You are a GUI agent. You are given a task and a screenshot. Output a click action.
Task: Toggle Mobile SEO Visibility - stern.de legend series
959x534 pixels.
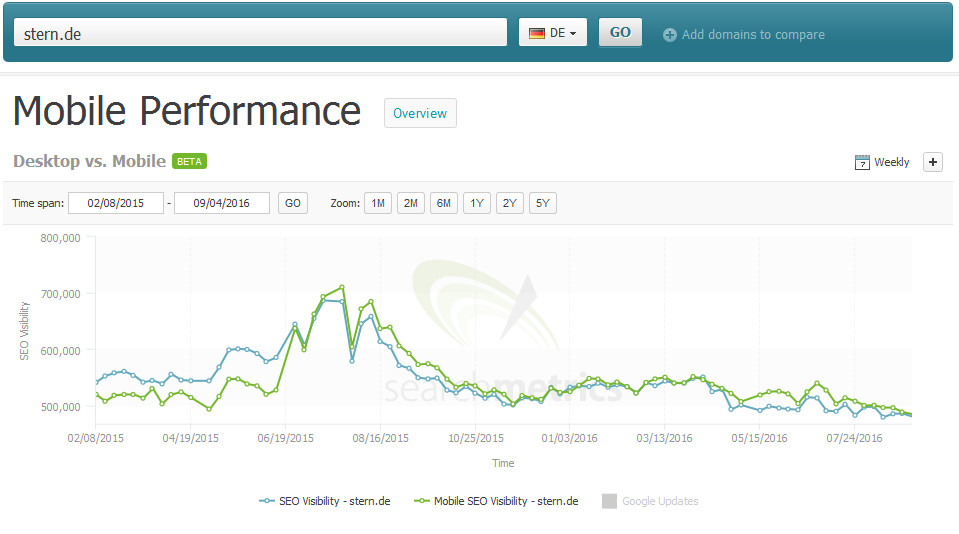click(x=496, y=501)
